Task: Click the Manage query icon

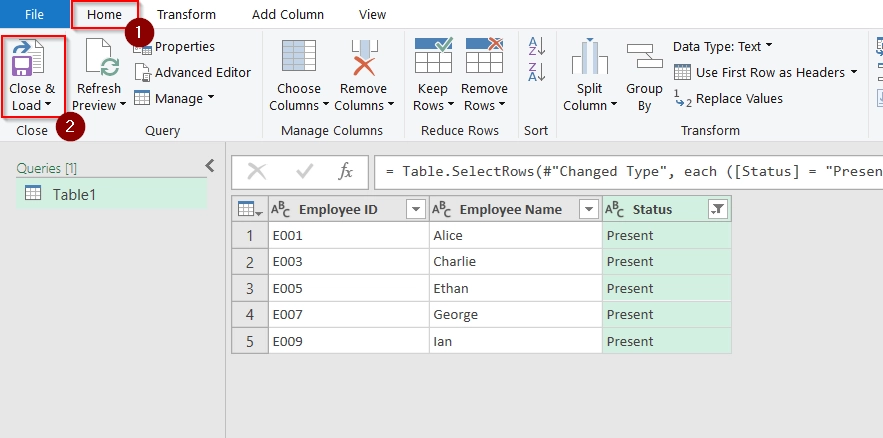Action: tap(142, 98)
